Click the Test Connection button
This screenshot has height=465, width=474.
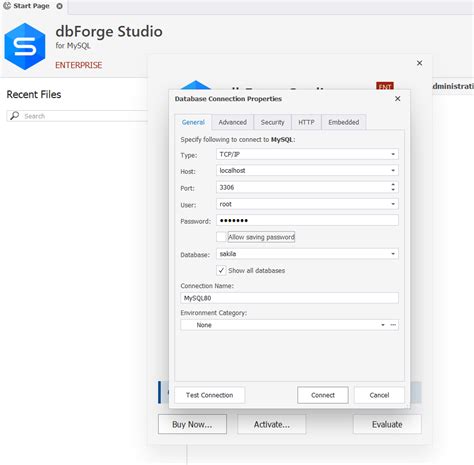pos(209,395)
